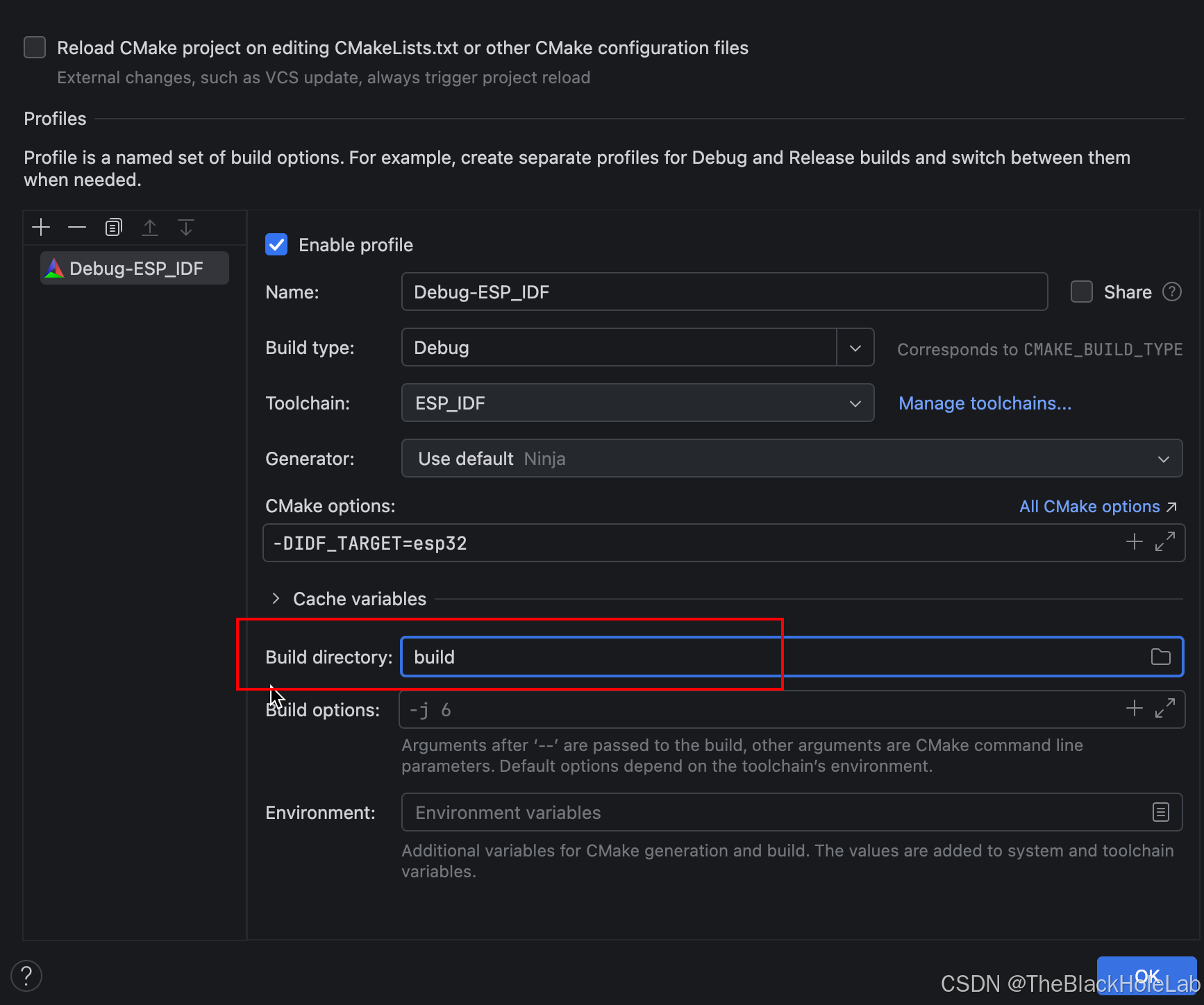Select Debug-ESP_IDF profile in list
1204x1005 pixels.
pyautogui.click(x=135, y=269)
